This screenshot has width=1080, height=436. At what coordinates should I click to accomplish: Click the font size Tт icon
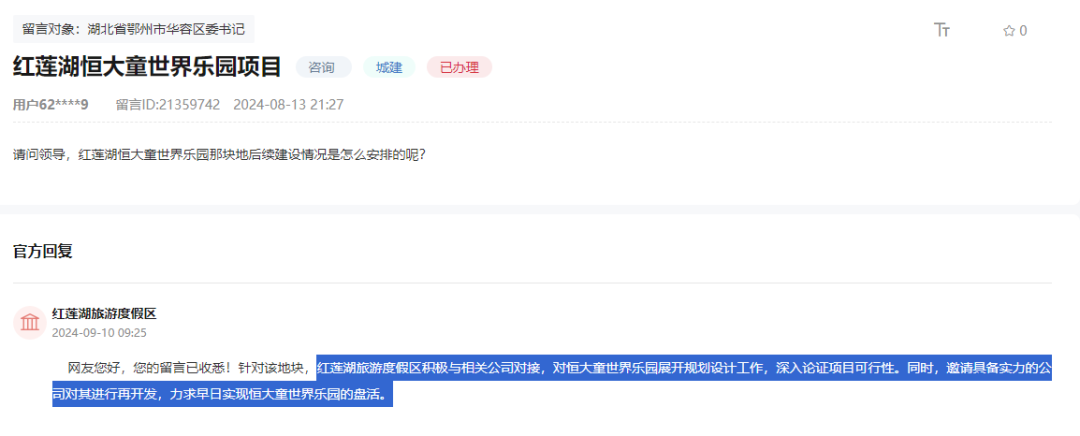click(x=942, y=30)
